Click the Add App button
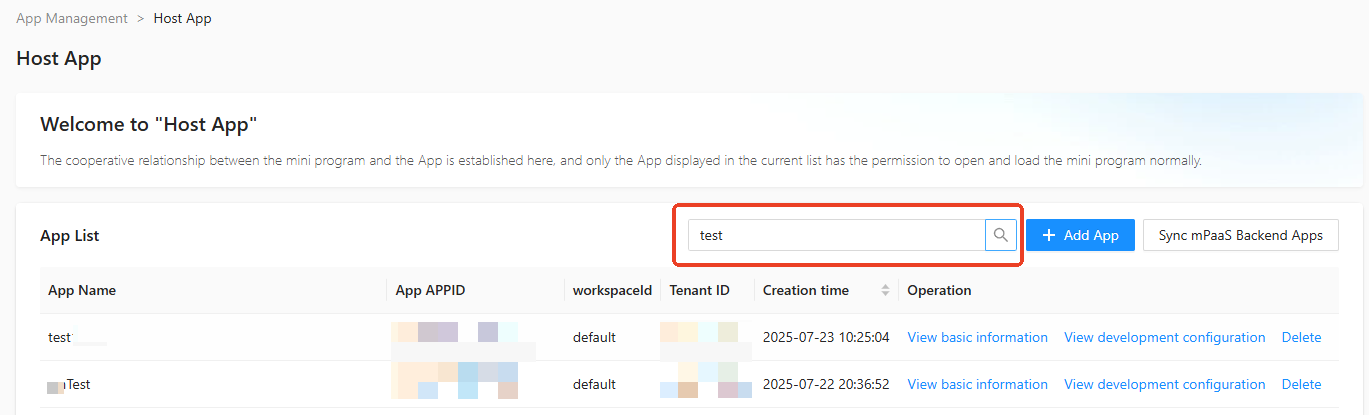 tap(1080, 235)
